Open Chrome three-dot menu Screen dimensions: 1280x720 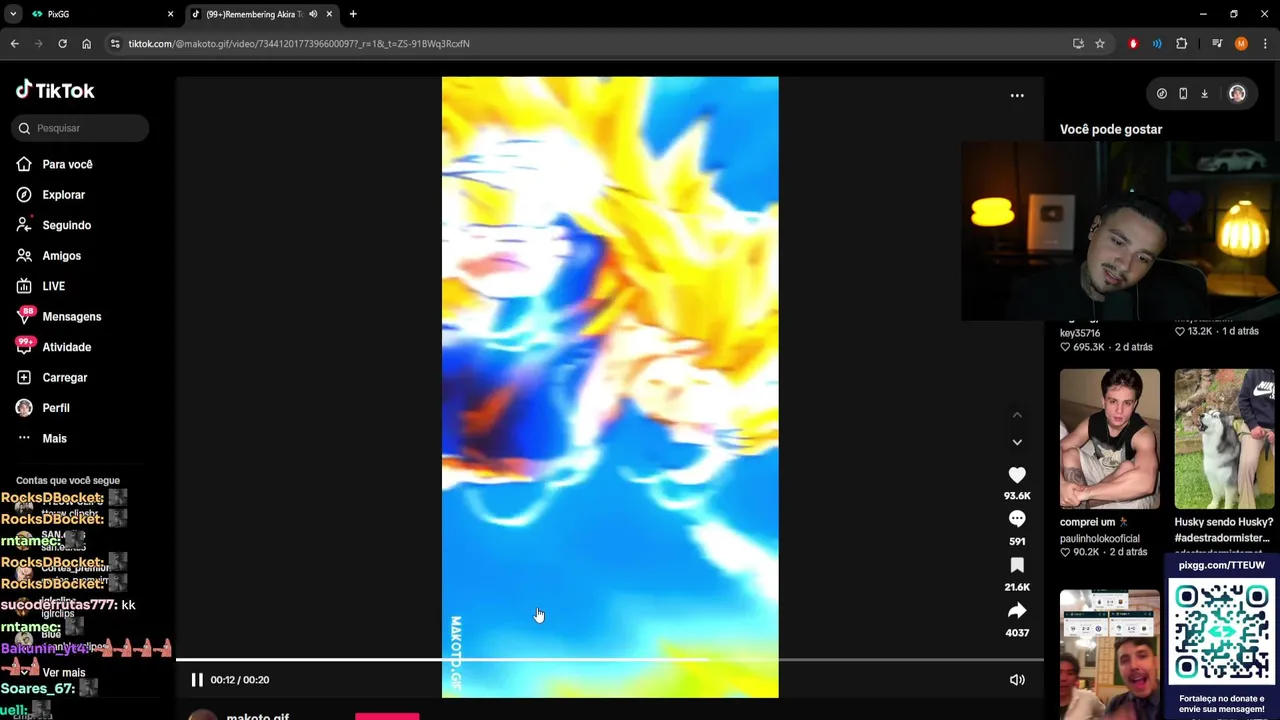pos(1266,44)
